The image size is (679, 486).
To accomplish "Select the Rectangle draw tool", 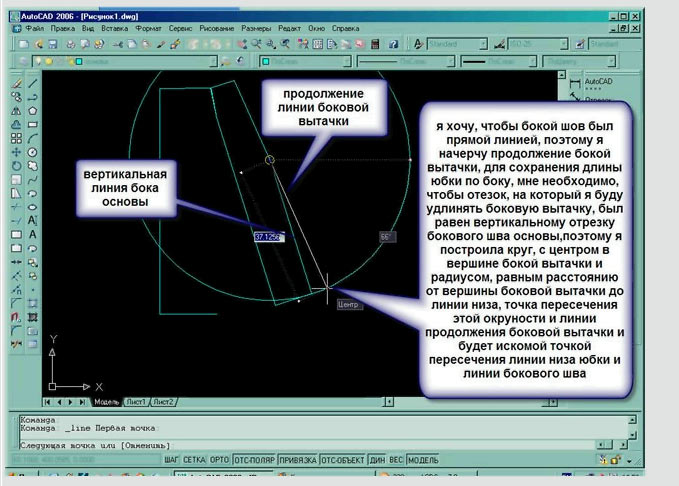I will (34, 124).
